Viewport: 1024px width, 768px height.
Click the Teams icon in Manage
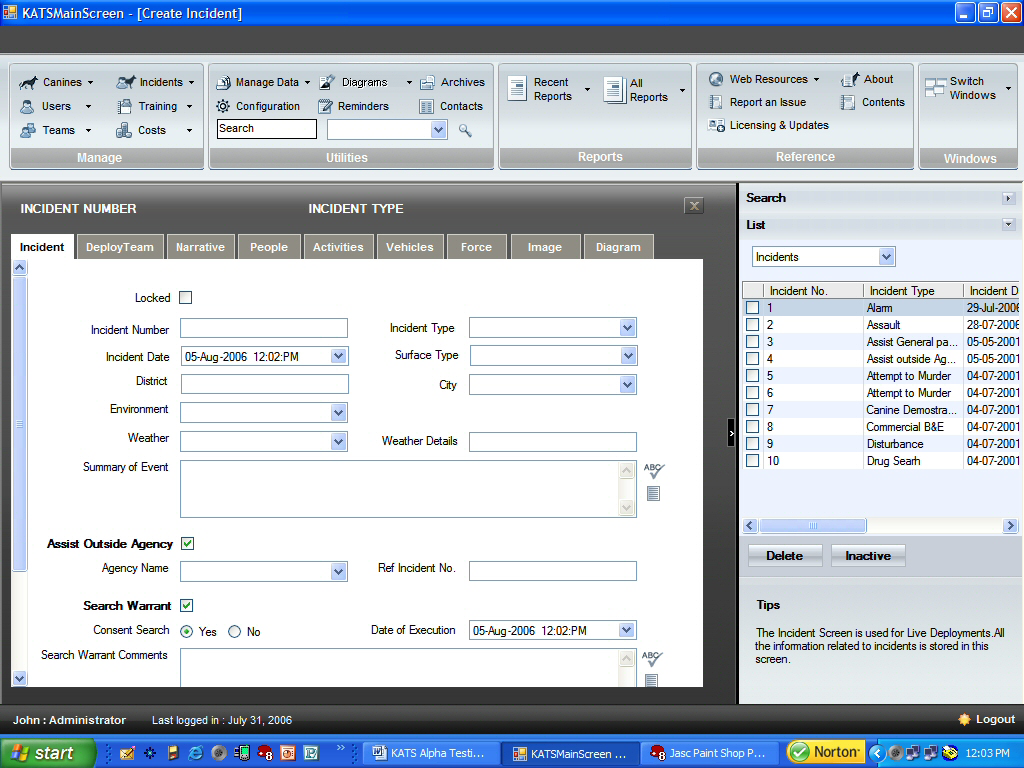coord(27,131)
